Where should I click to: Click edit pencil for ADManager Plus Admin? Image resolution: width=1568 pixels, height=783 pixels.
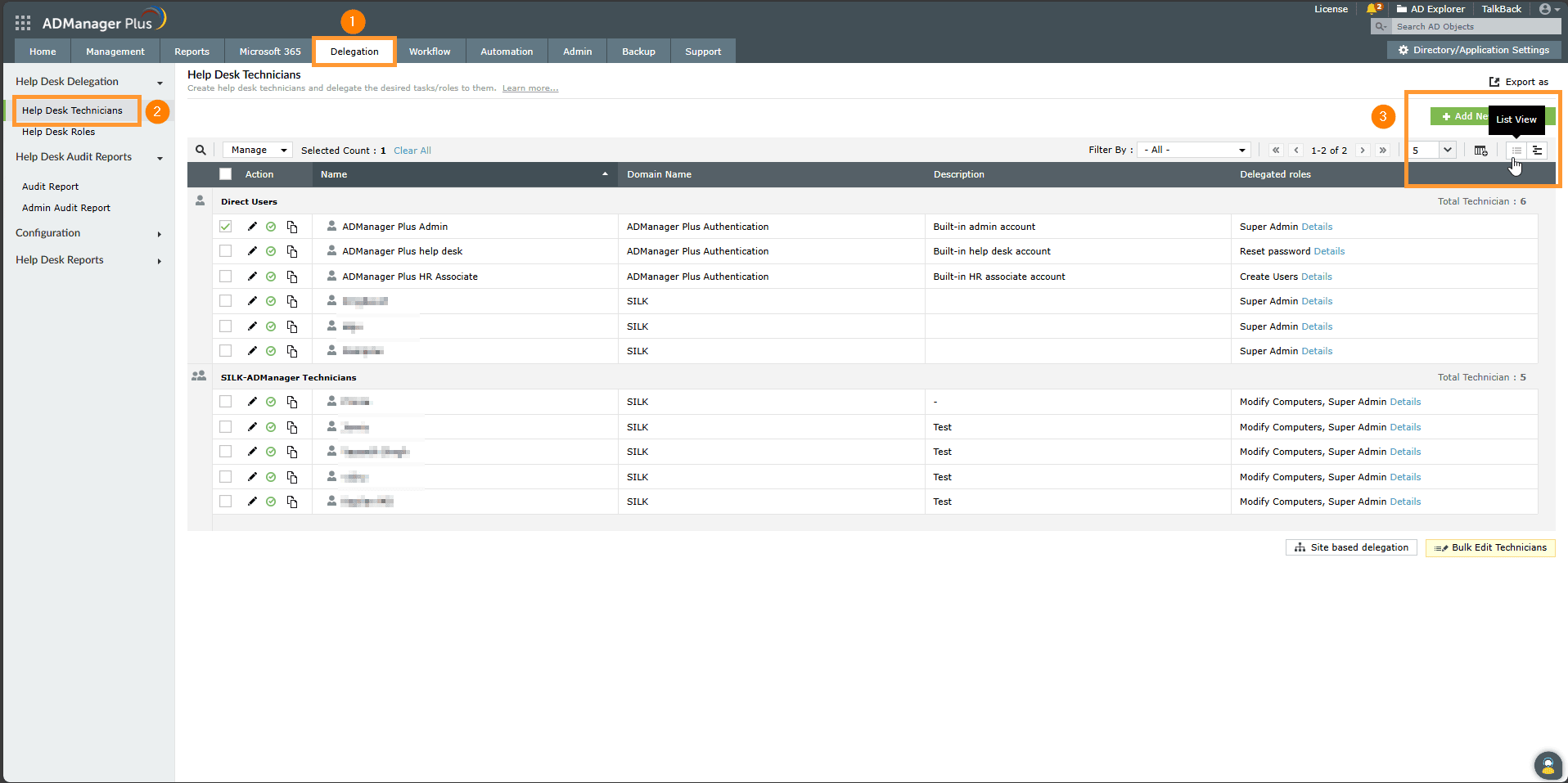pyautogui.click(x=252, y=227)
